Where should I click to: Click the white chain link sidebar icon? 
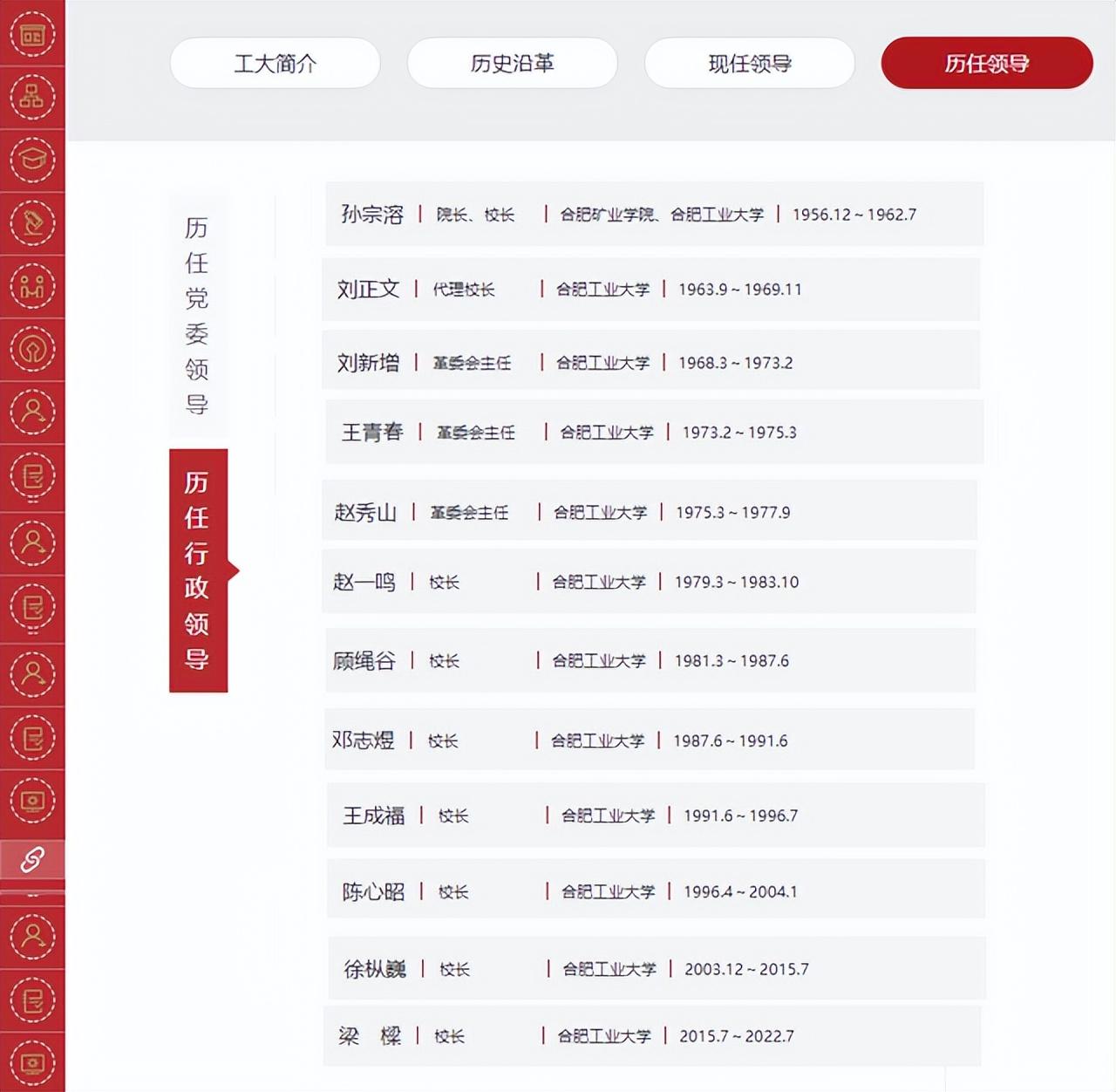[32, 859]
